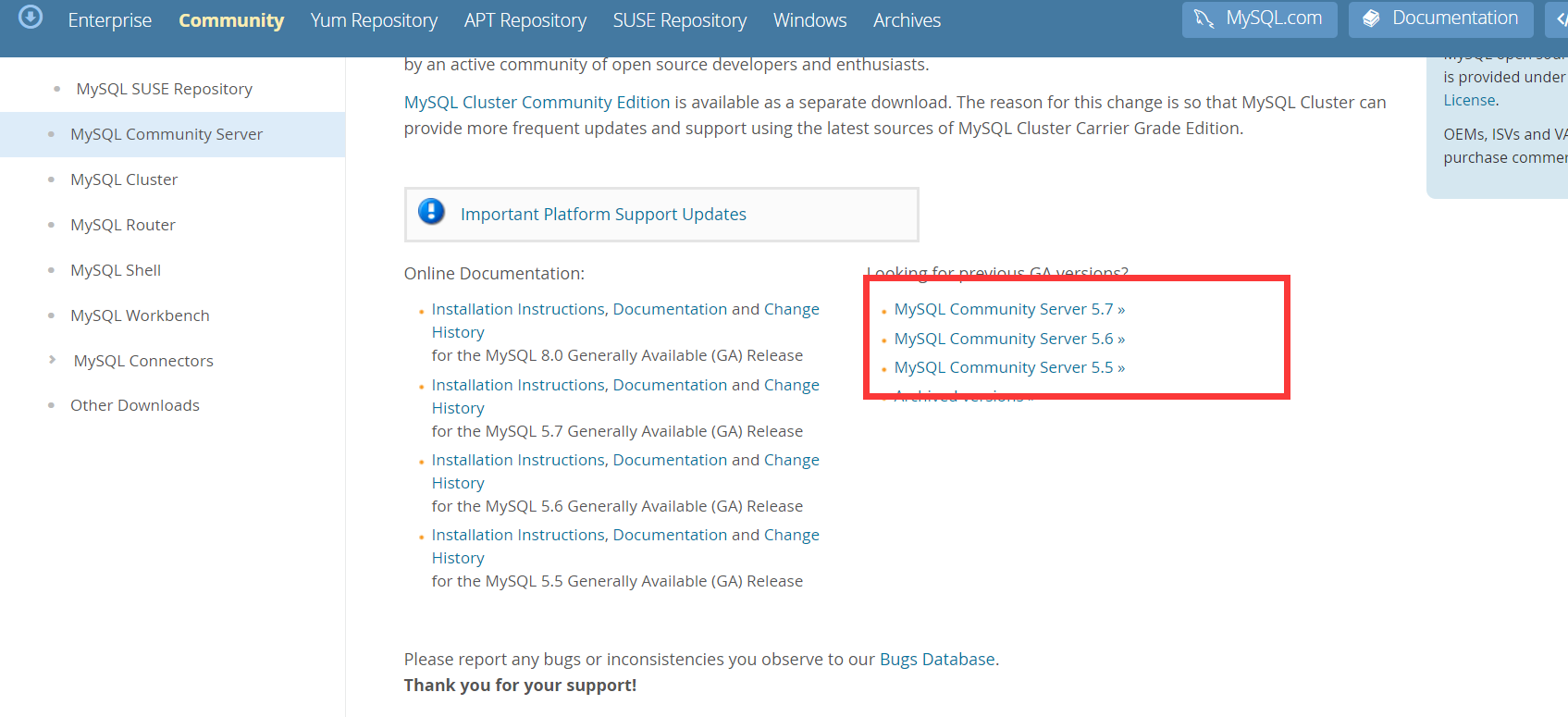
Task: Open Installation Instructions link for MySQL 5.5
Action: click(518, 535)
